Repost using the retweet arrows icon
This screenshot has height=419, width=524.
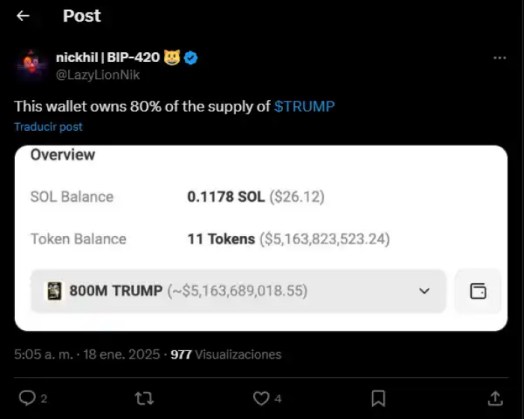tap(144, 398)
